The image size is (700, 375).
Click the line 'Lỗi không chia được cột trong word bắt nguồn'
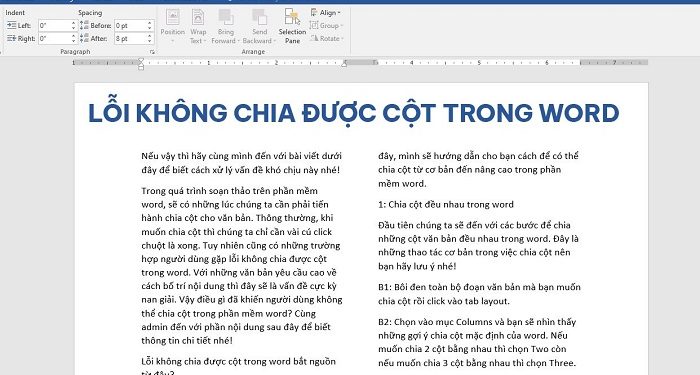coord(238,362)
